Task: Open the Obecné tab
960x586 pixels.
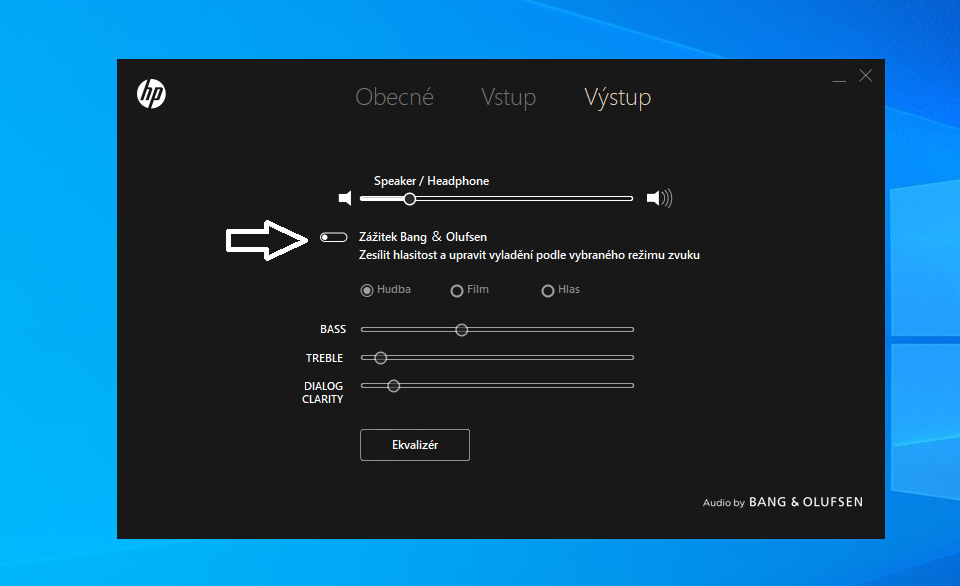Action: coord(394,97)
